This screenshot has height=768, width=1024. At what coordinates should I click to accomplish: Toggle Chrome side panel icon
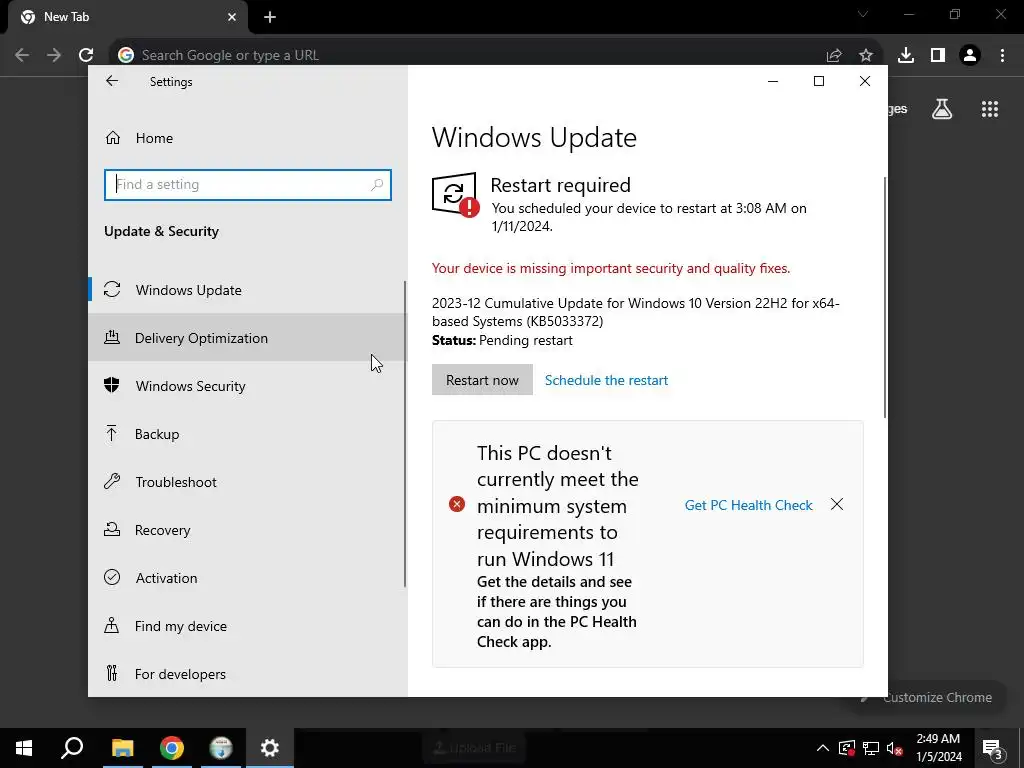[x=938, y=56]
